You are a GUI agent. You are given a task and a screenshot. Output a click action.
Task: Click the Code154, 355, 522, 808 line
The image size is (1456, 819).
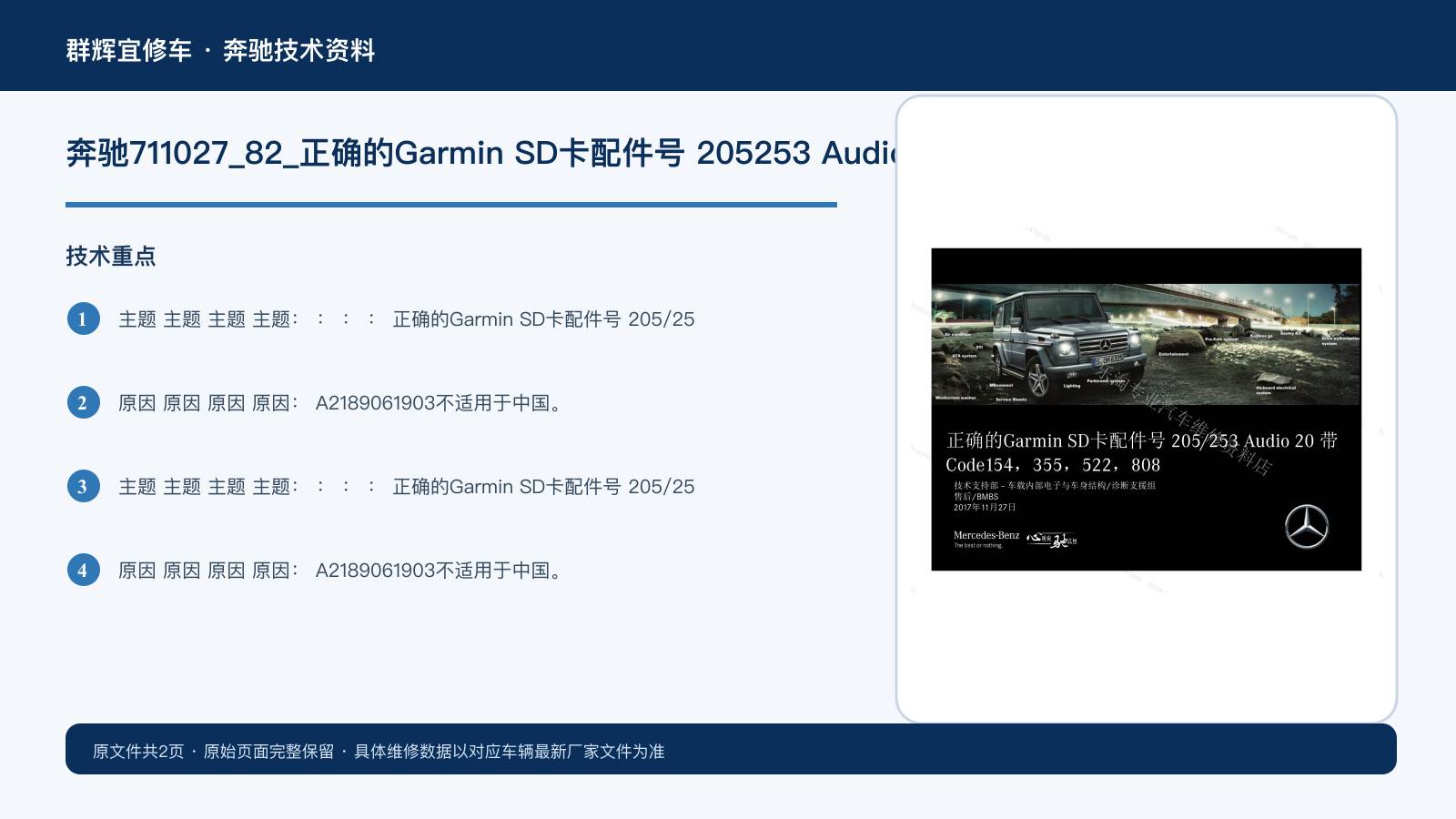click(1053, 465)
